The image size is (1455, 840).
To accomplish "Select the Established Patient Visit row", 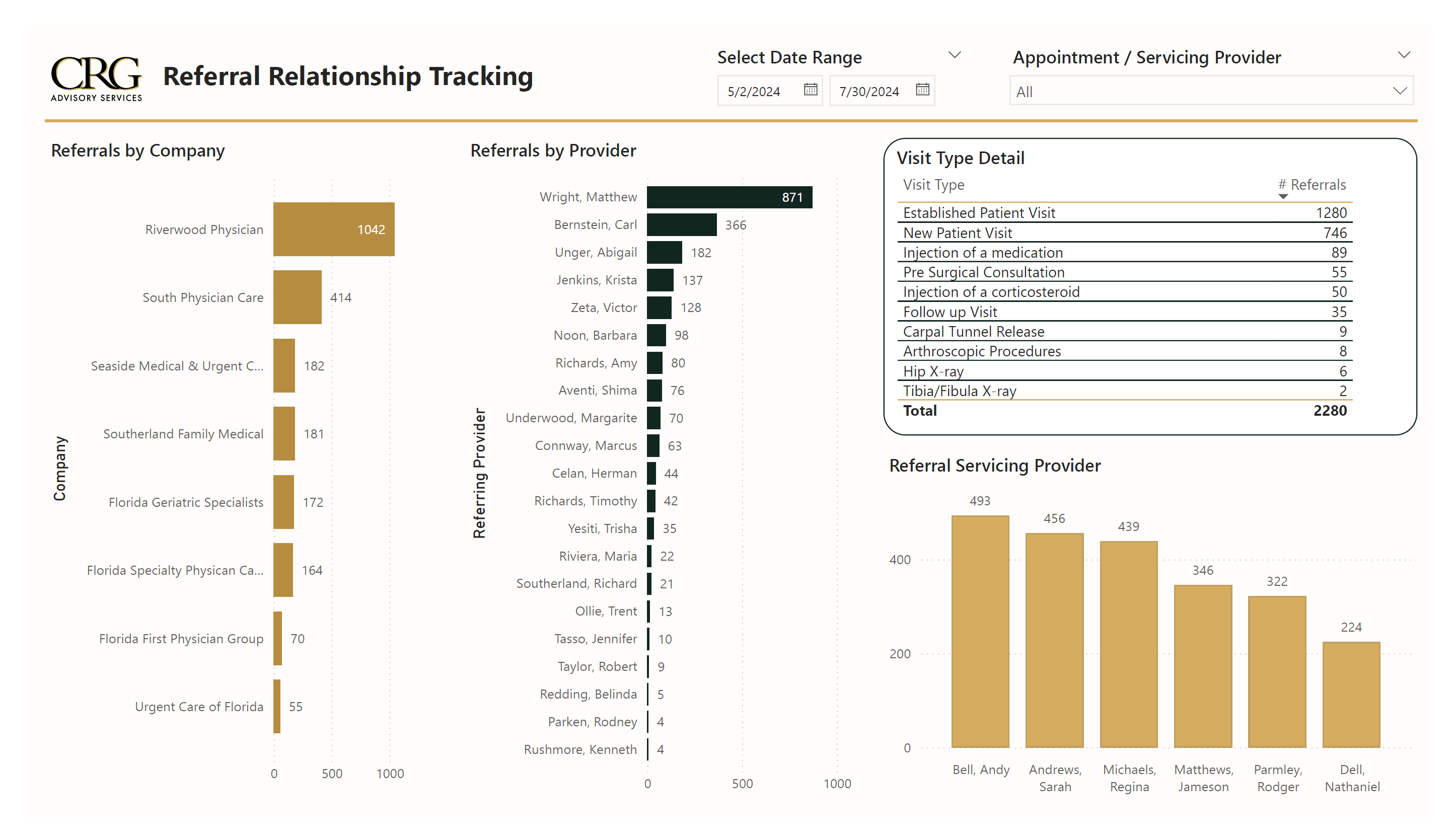I will tap(978, 213).
